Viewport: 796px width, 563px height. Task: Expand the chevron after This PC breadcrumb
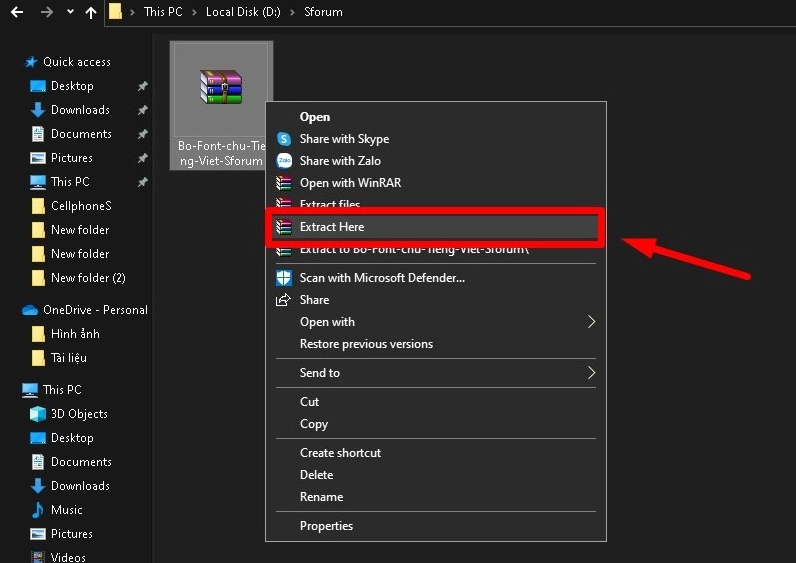click(194, 12)
